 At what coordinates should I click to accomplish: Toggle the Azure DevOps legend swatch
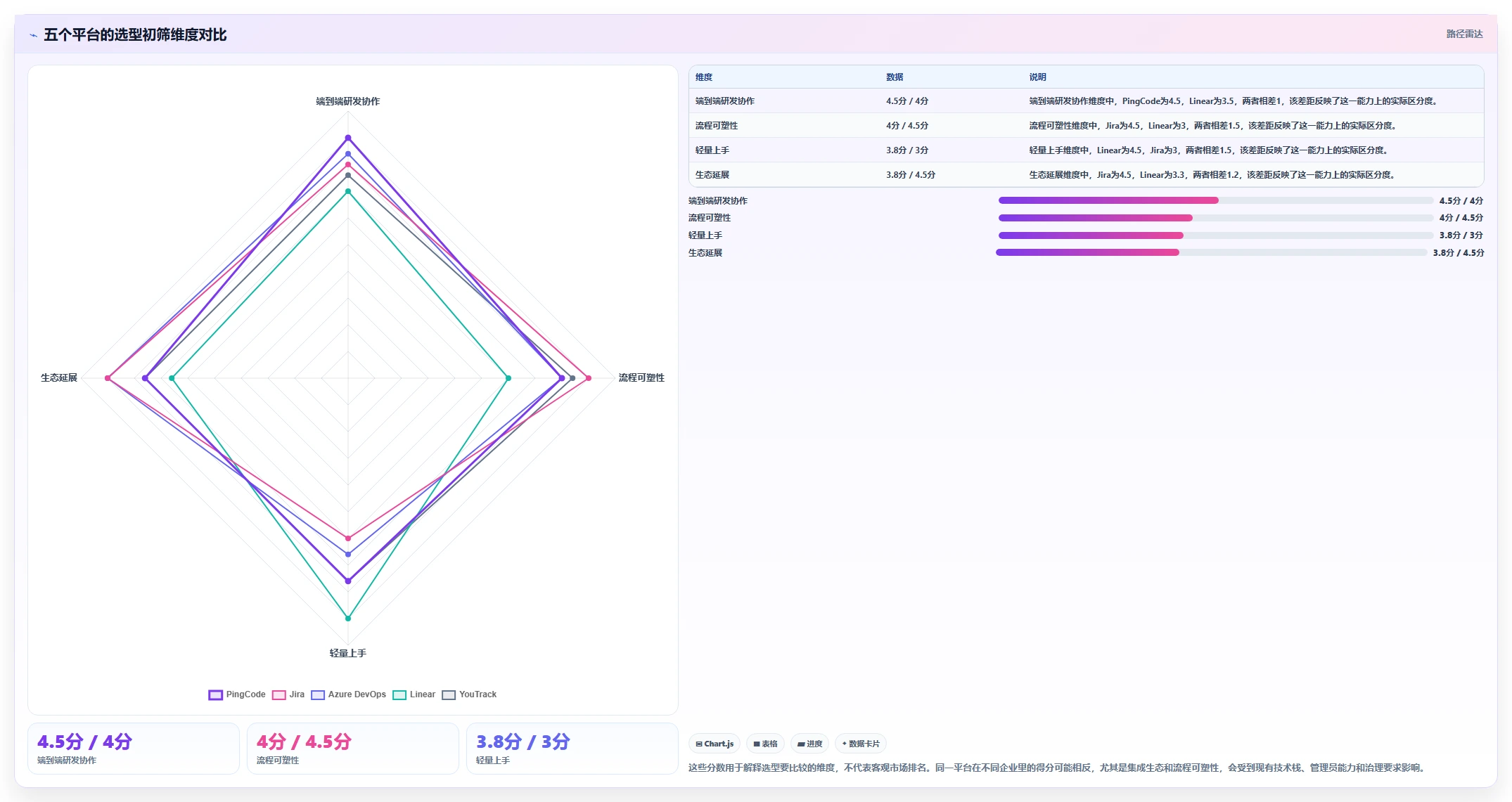(318, 694)
